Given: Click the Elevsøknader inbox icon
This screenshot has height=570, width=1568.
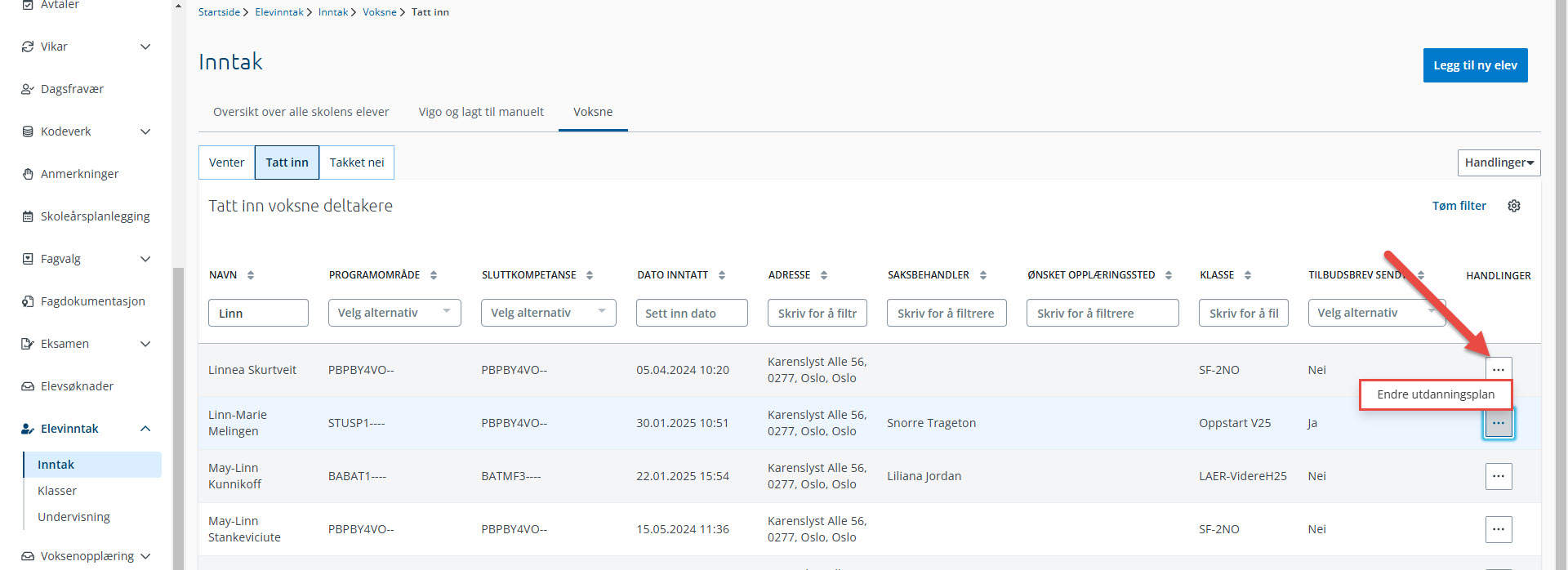Looking at the screenshot, I should pyautogui.click(x=28, y=386).
